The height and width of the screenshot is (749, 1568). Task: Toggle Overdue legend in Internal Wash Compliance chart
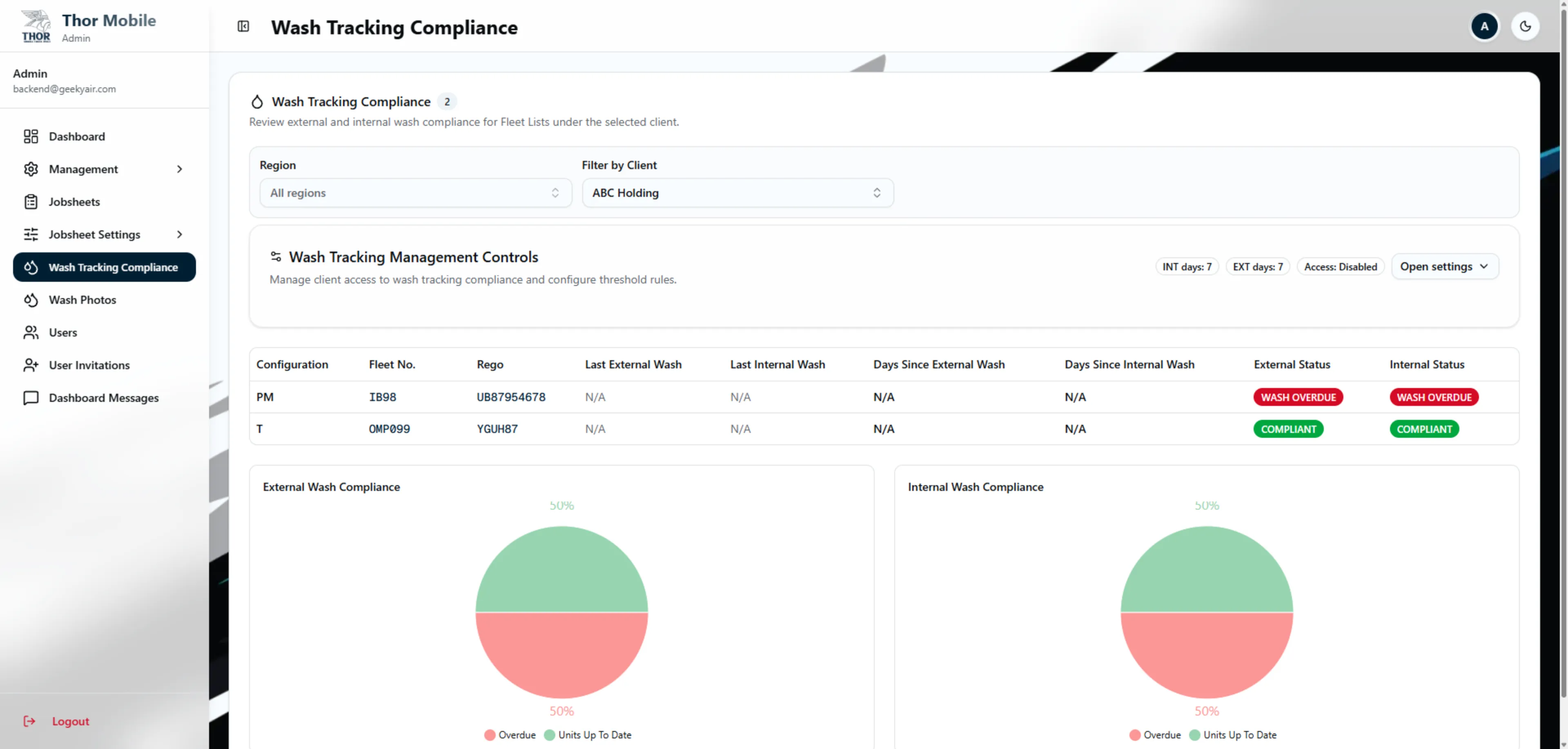[x=1155, y=735]
